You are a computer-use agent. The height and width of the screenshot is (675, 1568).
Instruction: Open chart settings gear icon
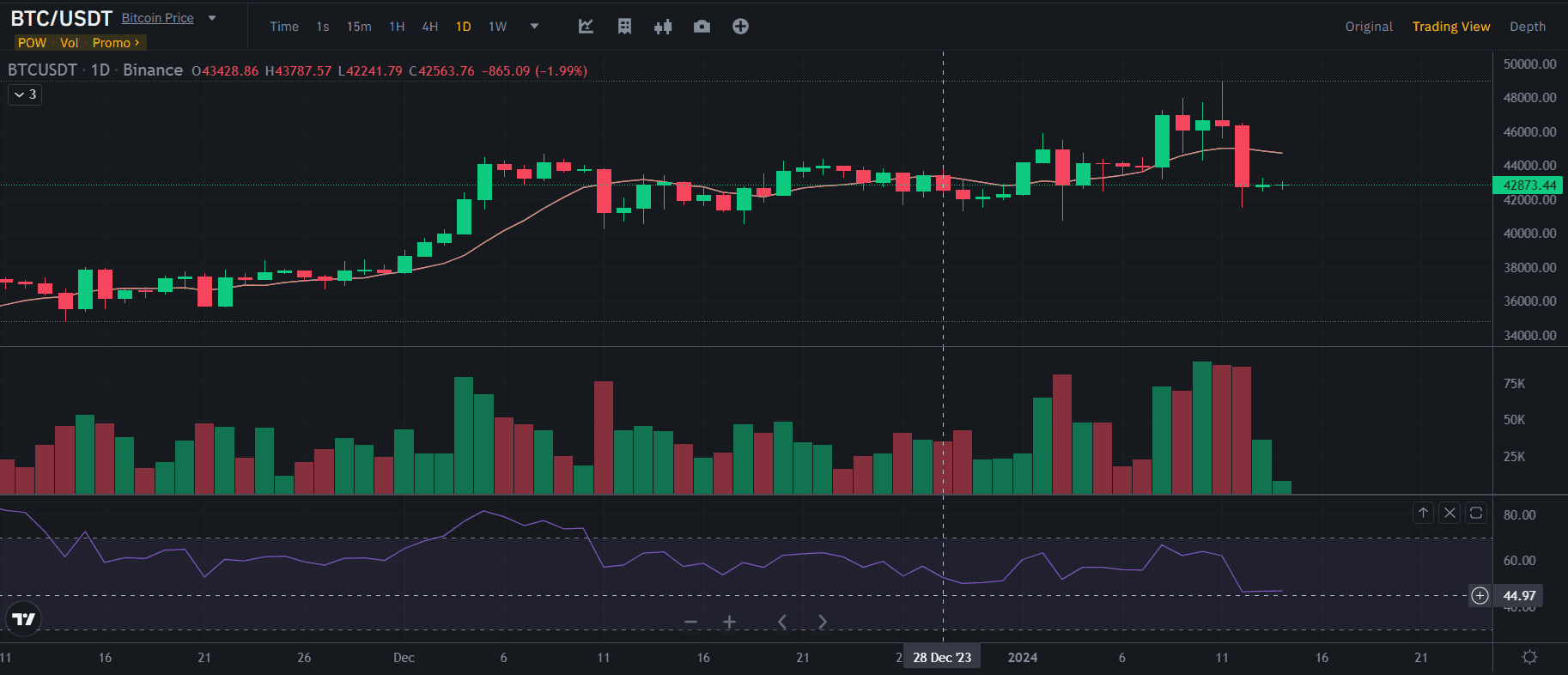pos(1529,657)
